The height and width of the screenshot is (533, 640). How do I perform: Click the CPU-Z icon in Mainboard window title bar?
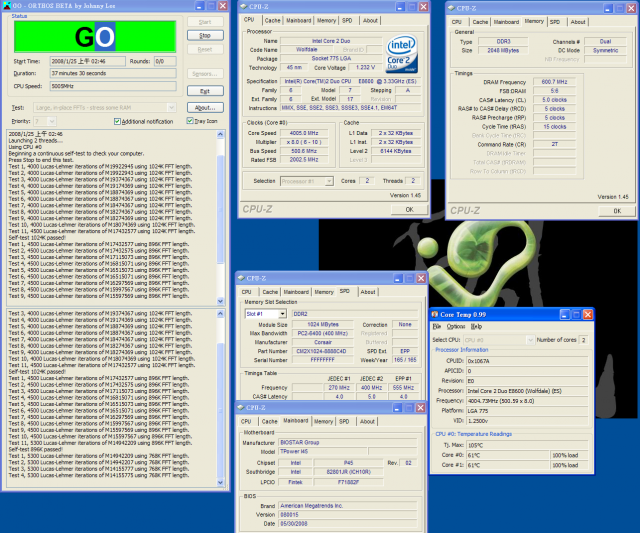pos(241,407)
